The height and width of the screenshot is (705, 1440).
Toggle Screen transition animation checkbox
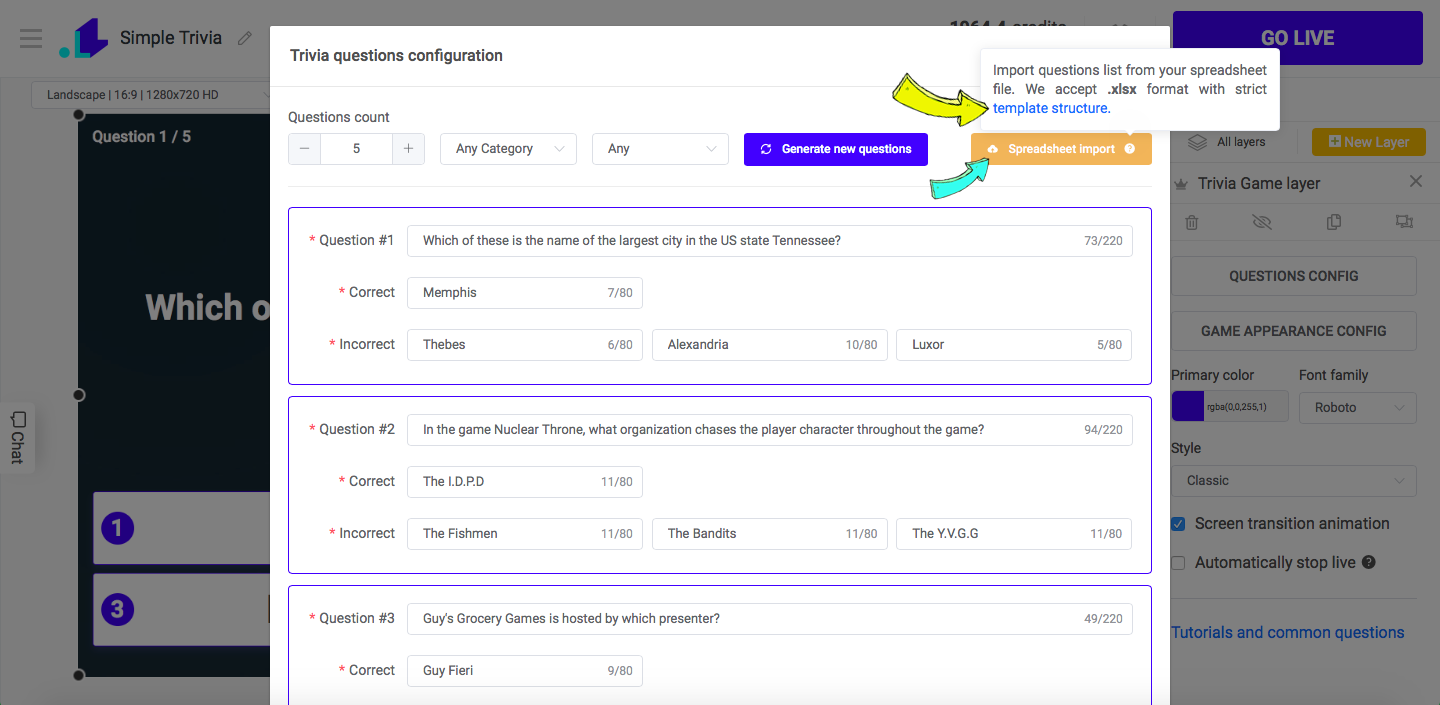pyautogui.click(x=1178, y=524)
